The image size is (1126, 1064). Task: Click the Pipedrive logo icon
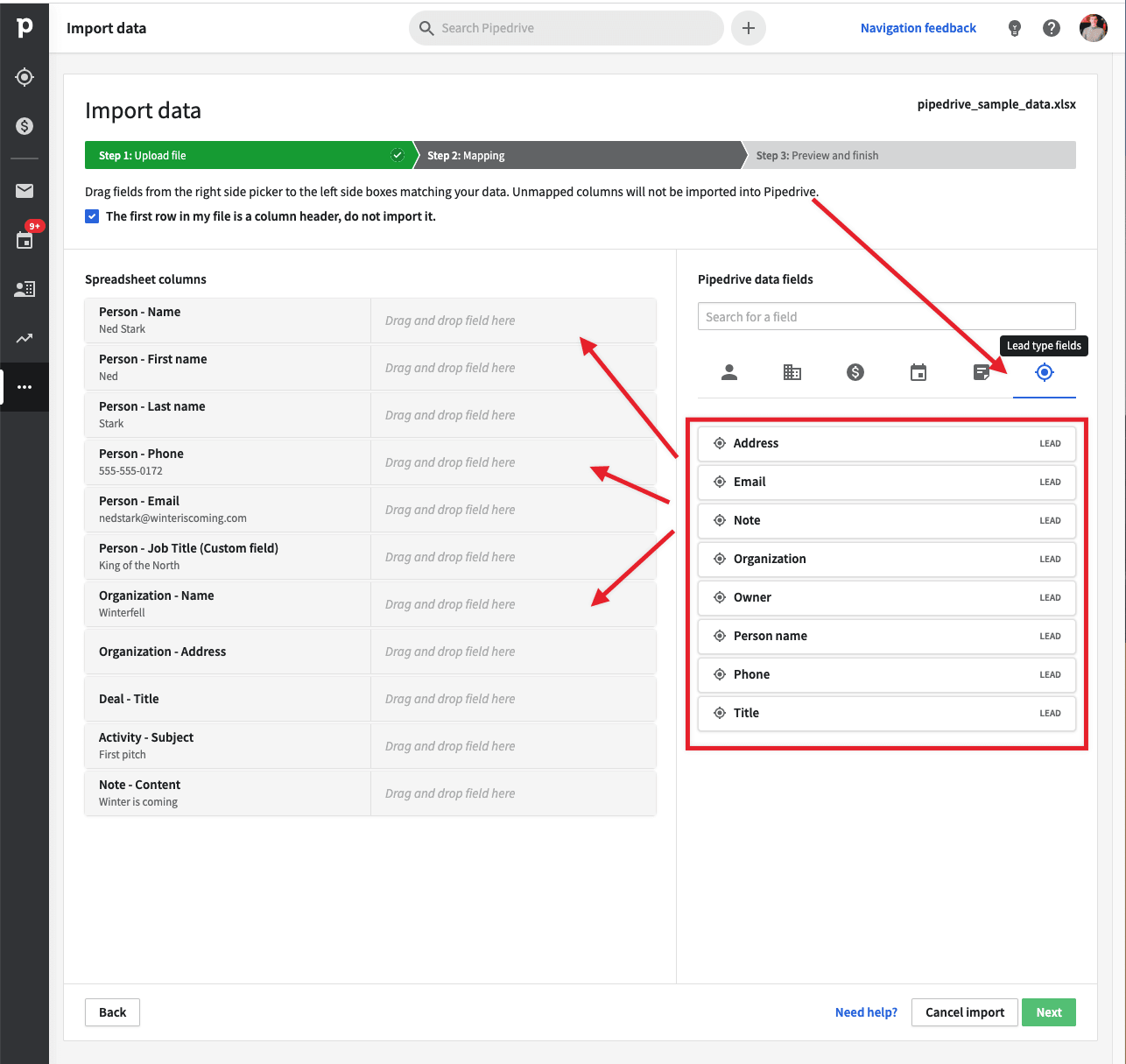click(25, 28)
